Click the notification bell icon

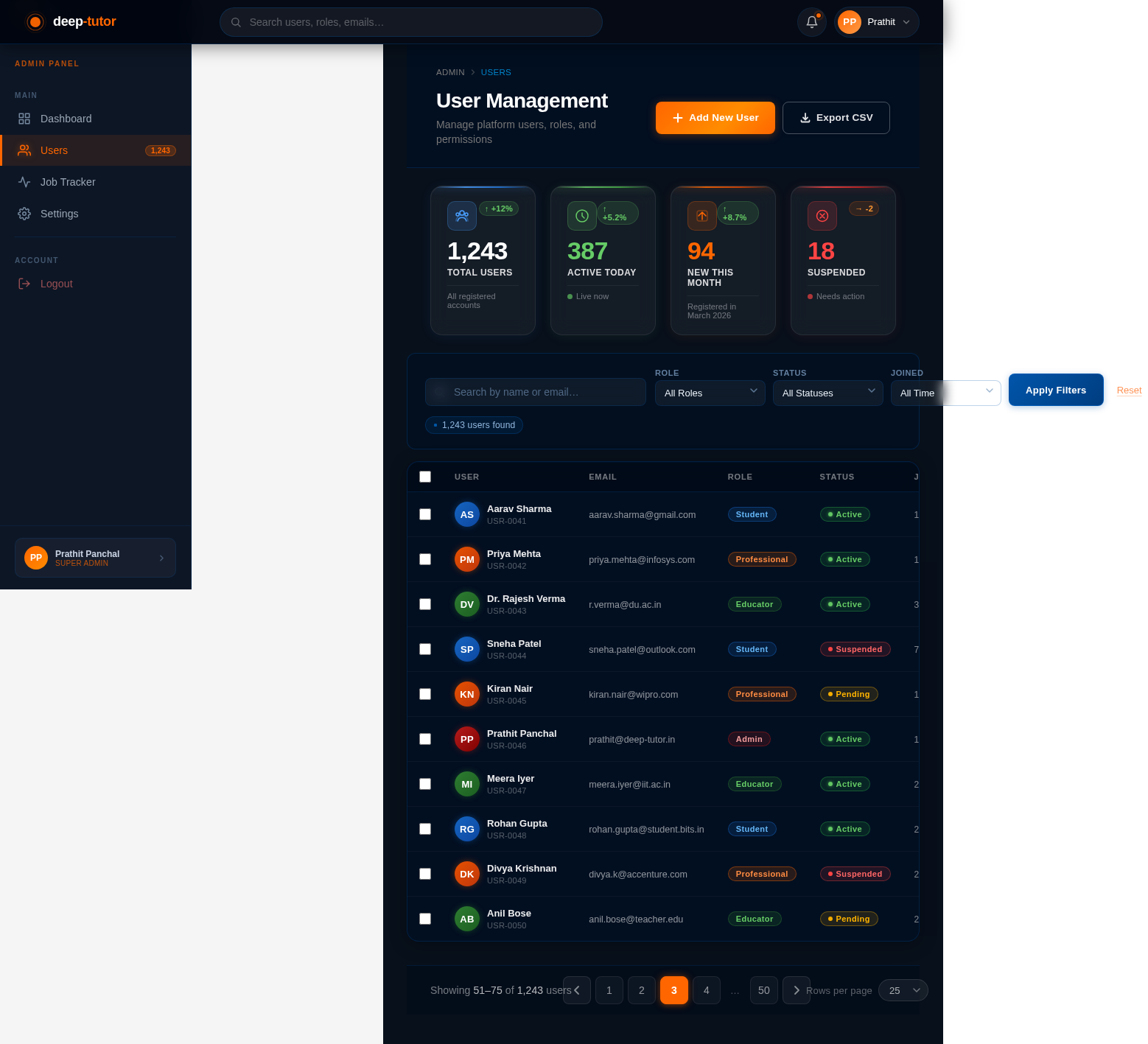click(x=811, y=22)
